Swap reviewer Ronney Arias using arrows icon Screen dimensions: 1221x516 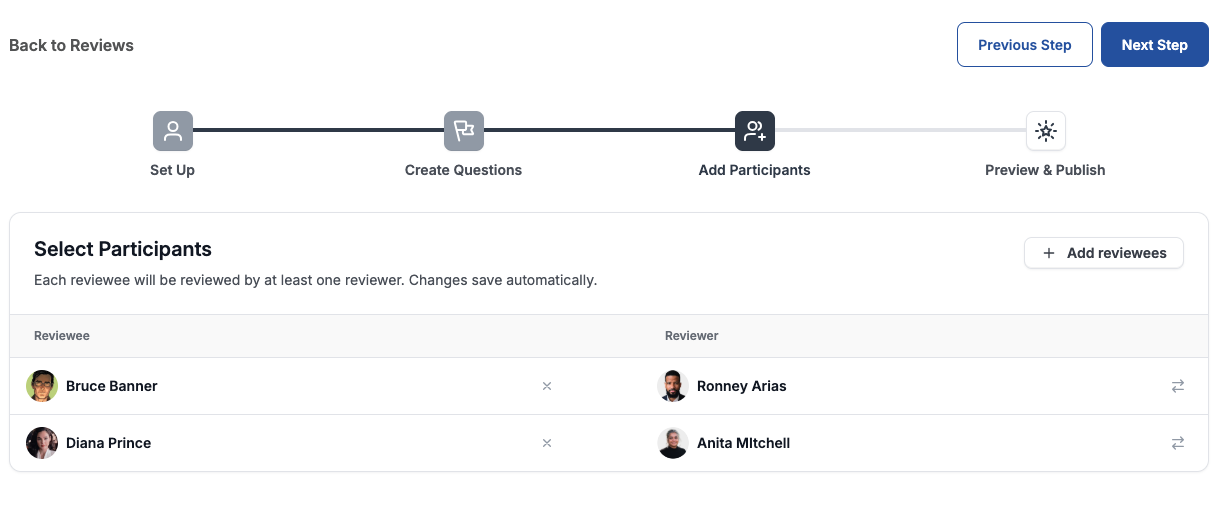pyautogui.click(x=1178, y=386)
